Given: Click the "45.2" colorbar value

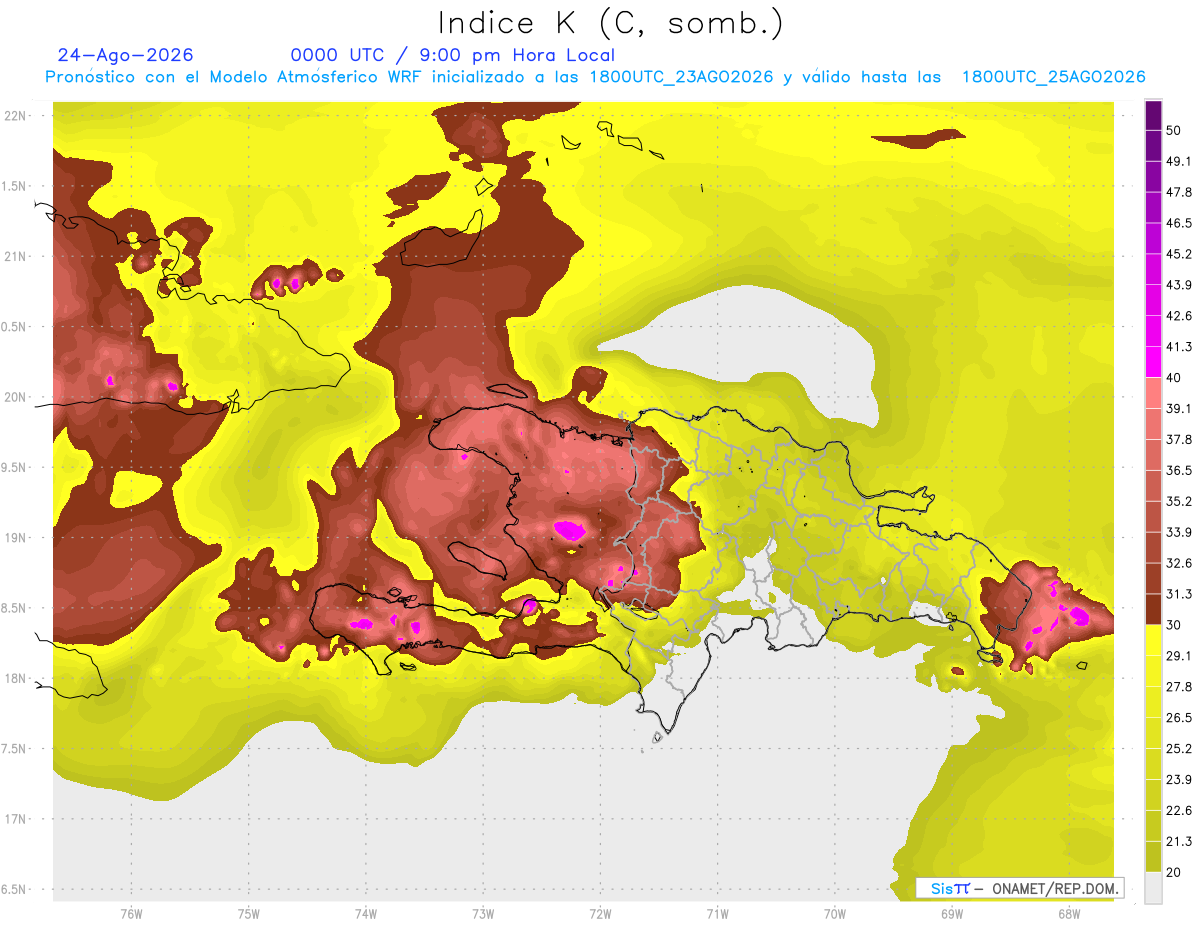Looking at the screenshot, I should point(1179,254).
